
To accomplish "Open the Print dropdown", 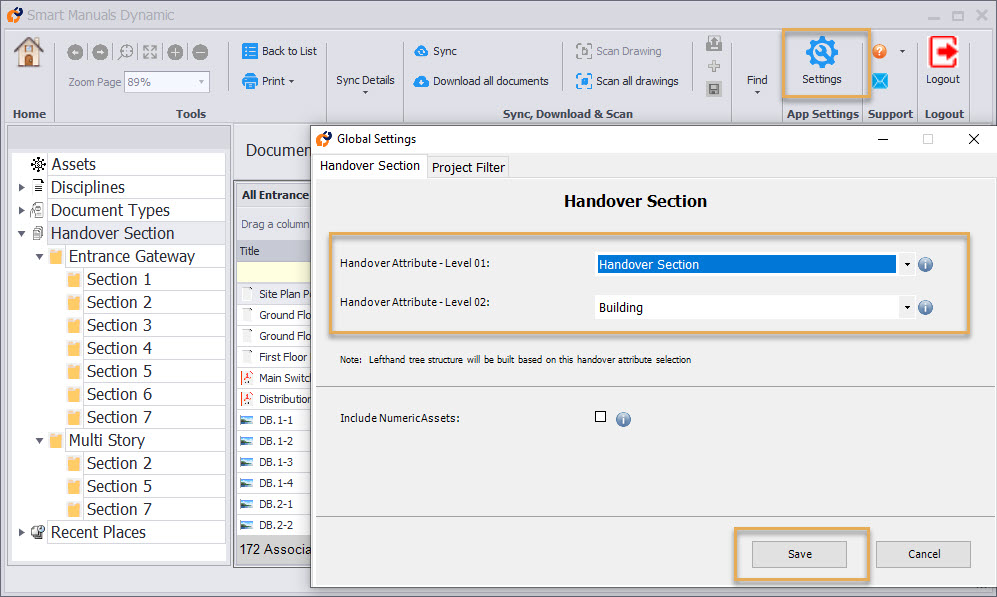I will pyautogui.click(x=268, y=81).
